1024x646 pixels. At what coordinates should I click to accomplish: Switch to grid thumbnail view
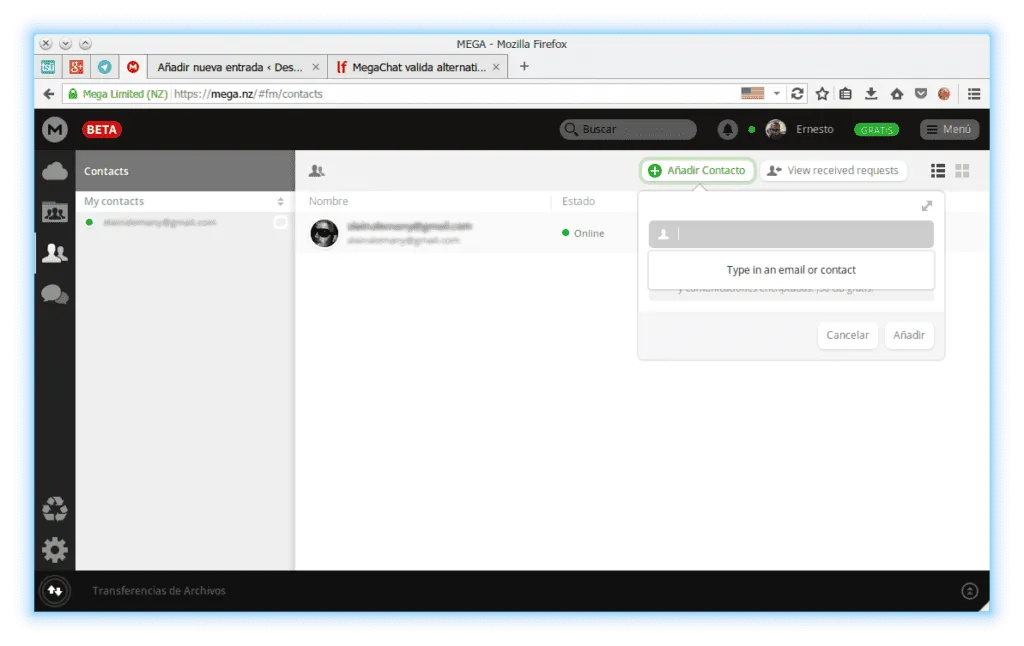tap(962, 170)
